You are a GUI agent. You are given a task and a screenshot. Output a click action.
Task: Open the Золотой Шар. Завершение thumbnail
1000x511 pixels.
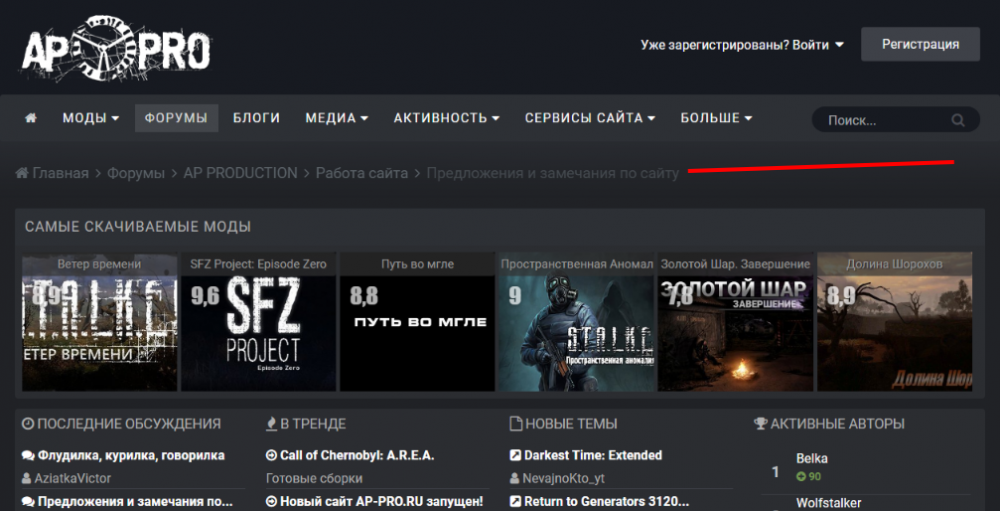click(735, 322)
